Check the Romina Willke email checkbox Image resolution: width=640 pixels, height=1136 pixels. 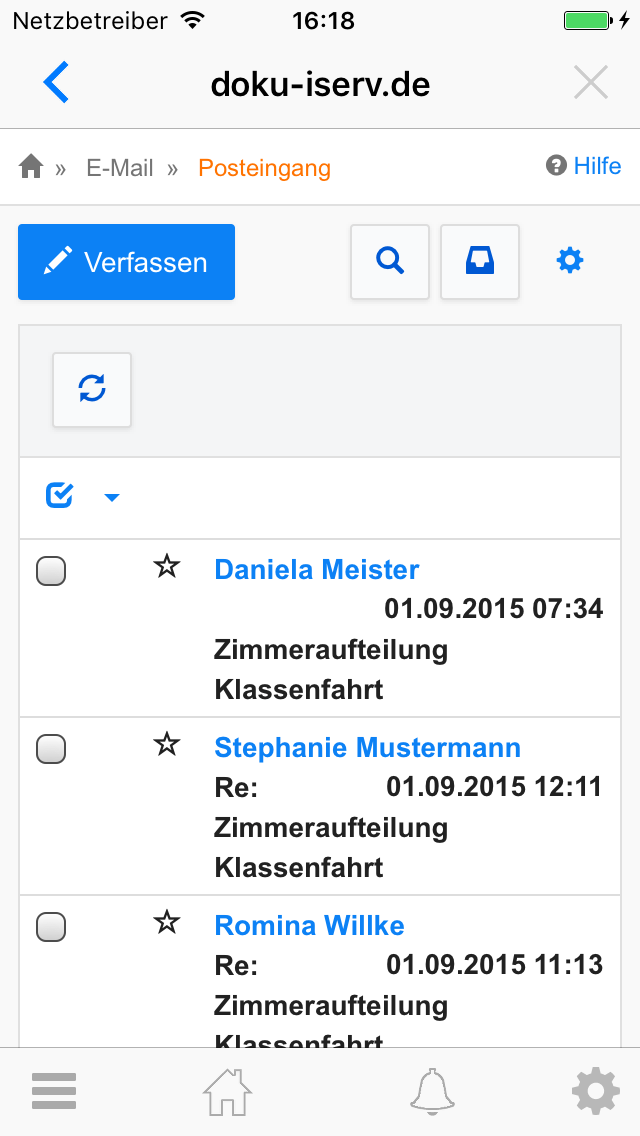pyautogui.click(x=51, y=927)
